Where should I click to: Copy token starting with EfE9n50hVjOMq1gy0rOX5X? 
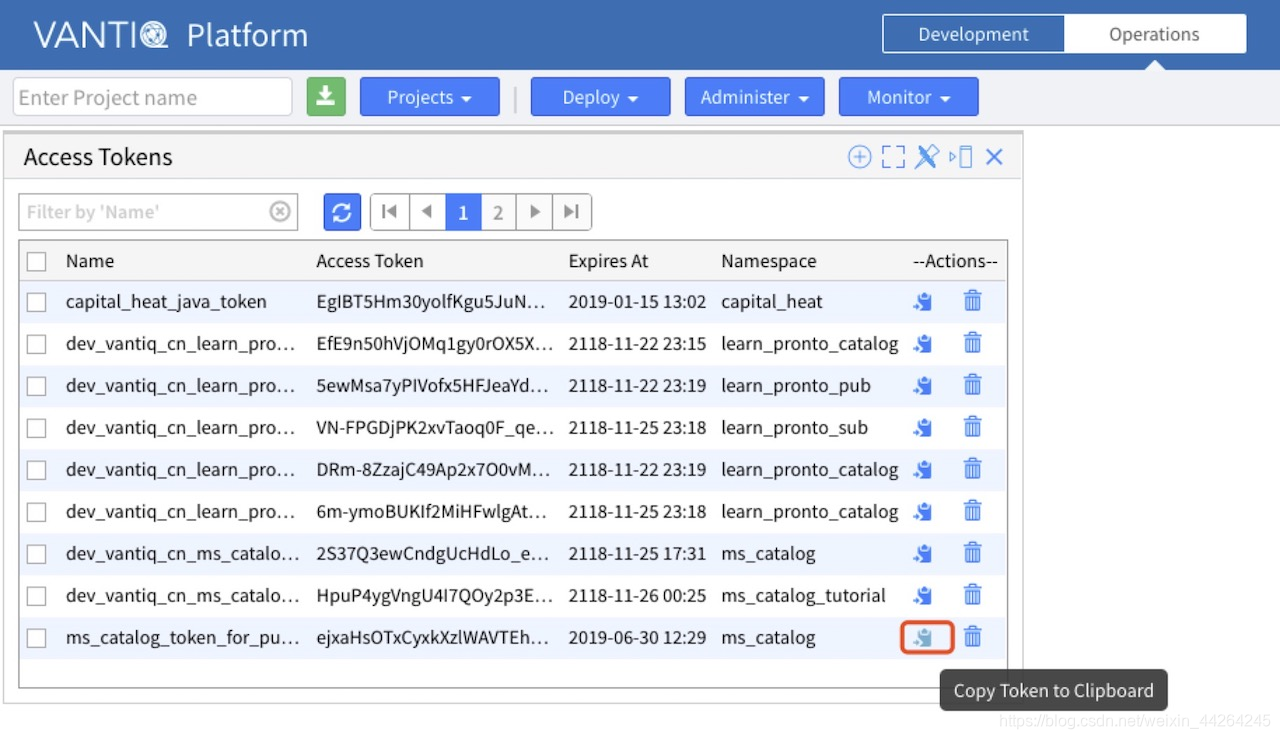click(923, 344)
